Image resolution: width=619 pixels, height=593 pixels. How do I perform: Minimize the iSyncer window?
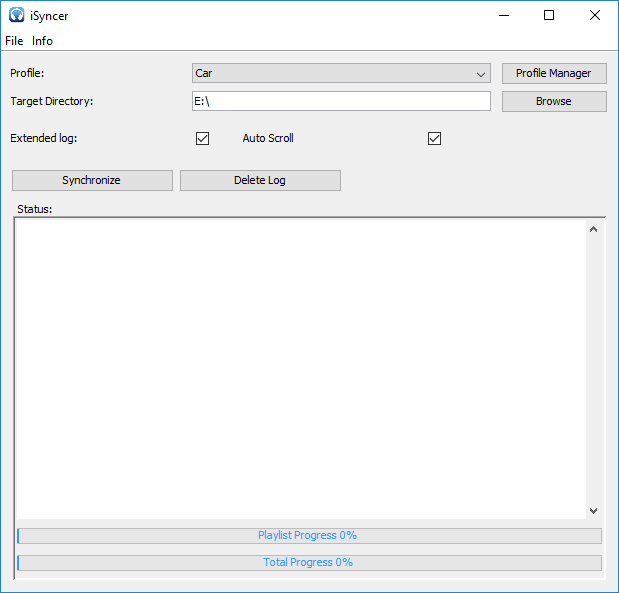tap(504, 15)
